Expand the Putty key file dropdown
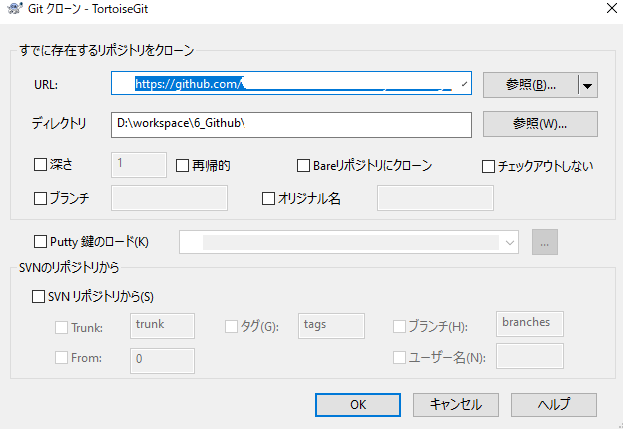Image resolution: width=623 pixels, height=429 pixels. [511, 242]
